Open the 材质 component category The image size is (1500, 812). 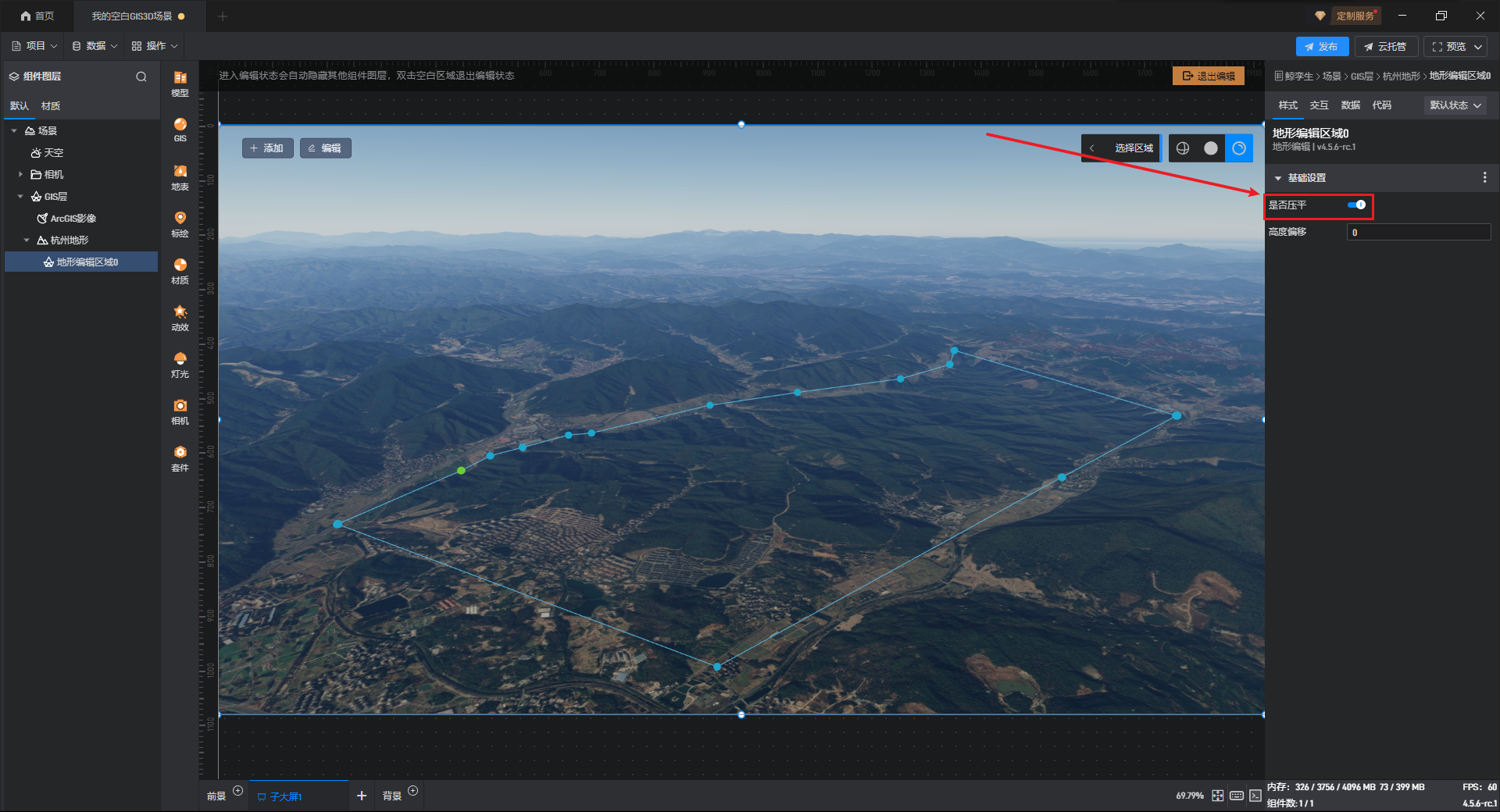[x=180, y=271]
